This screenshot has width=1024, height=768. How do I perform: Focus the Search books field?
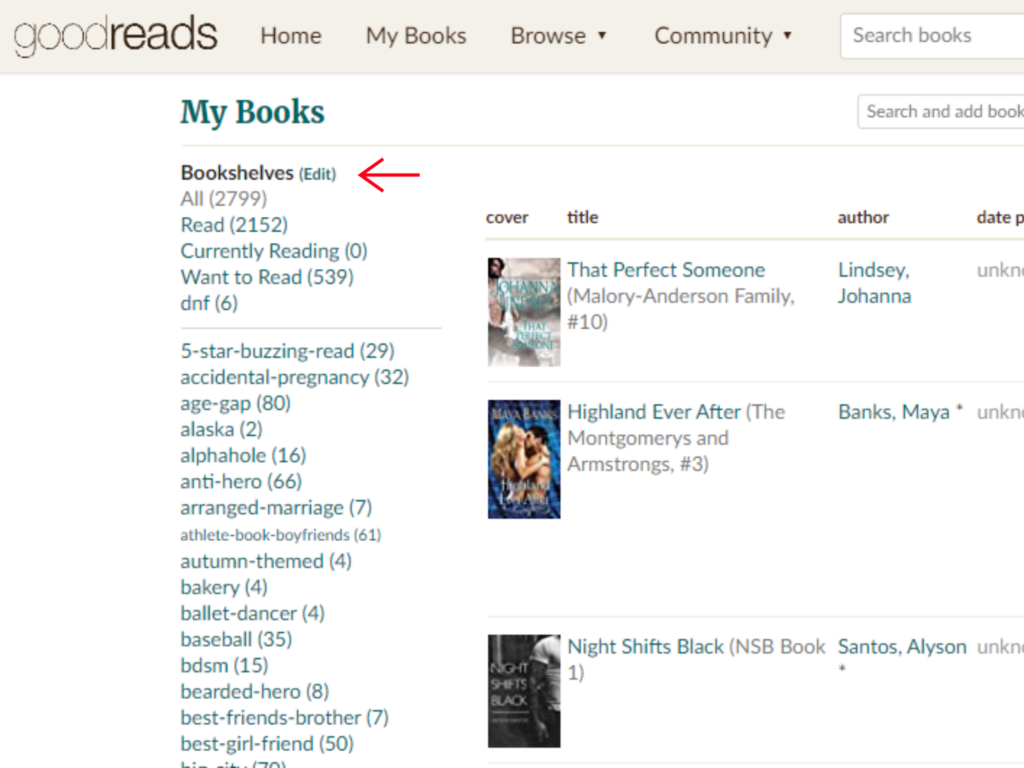pos(932,36)
